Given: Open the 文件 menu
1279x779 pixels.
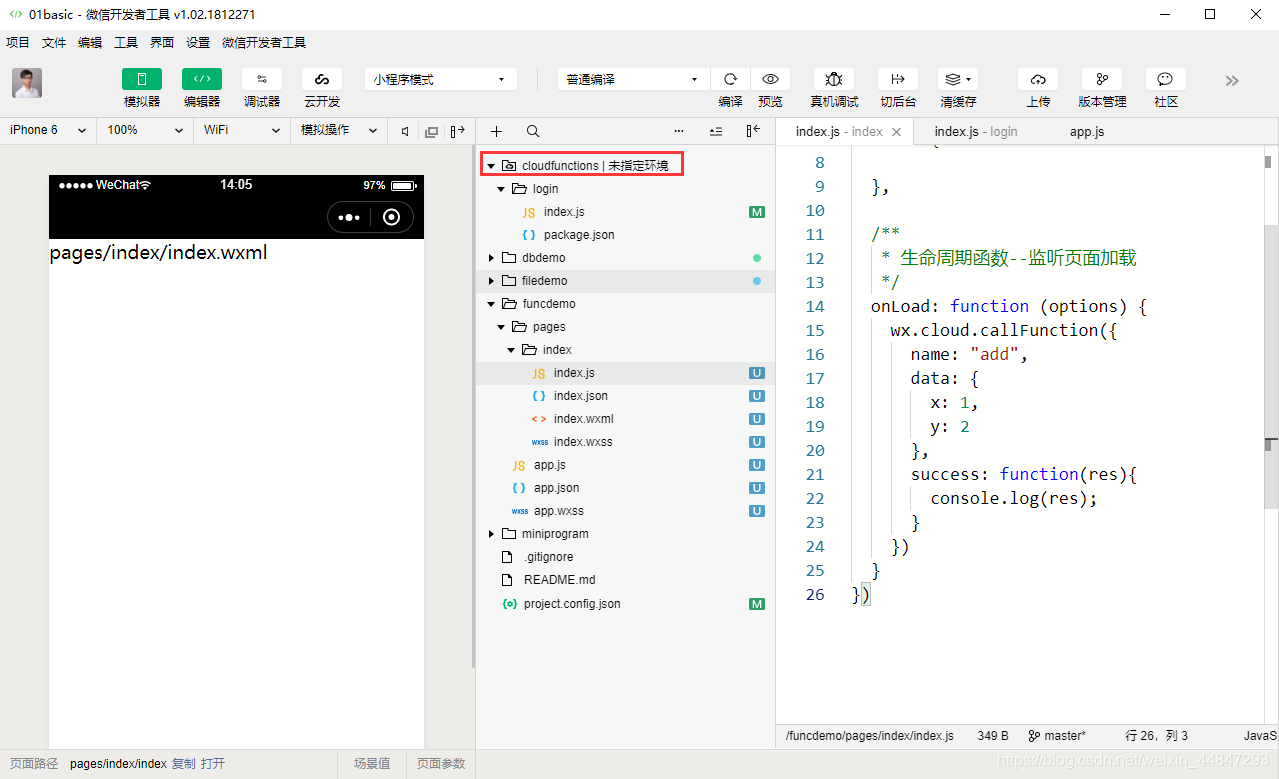Looking at the screenshot, I should pyautogui.click(x=54, y=43).
